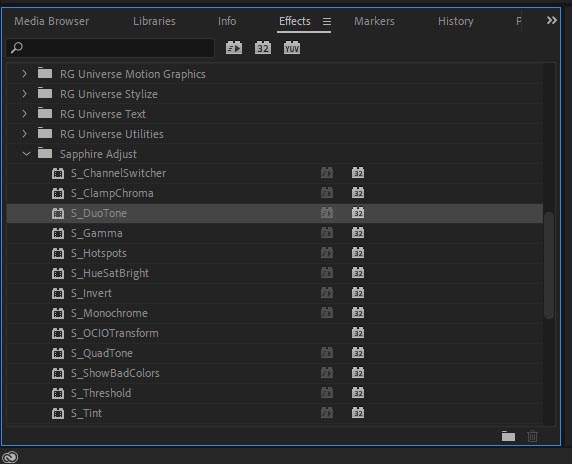Viewport: 572px width, 464px height.
Task: Select the S_ClampChroma effect
Action: coord(112,193)
